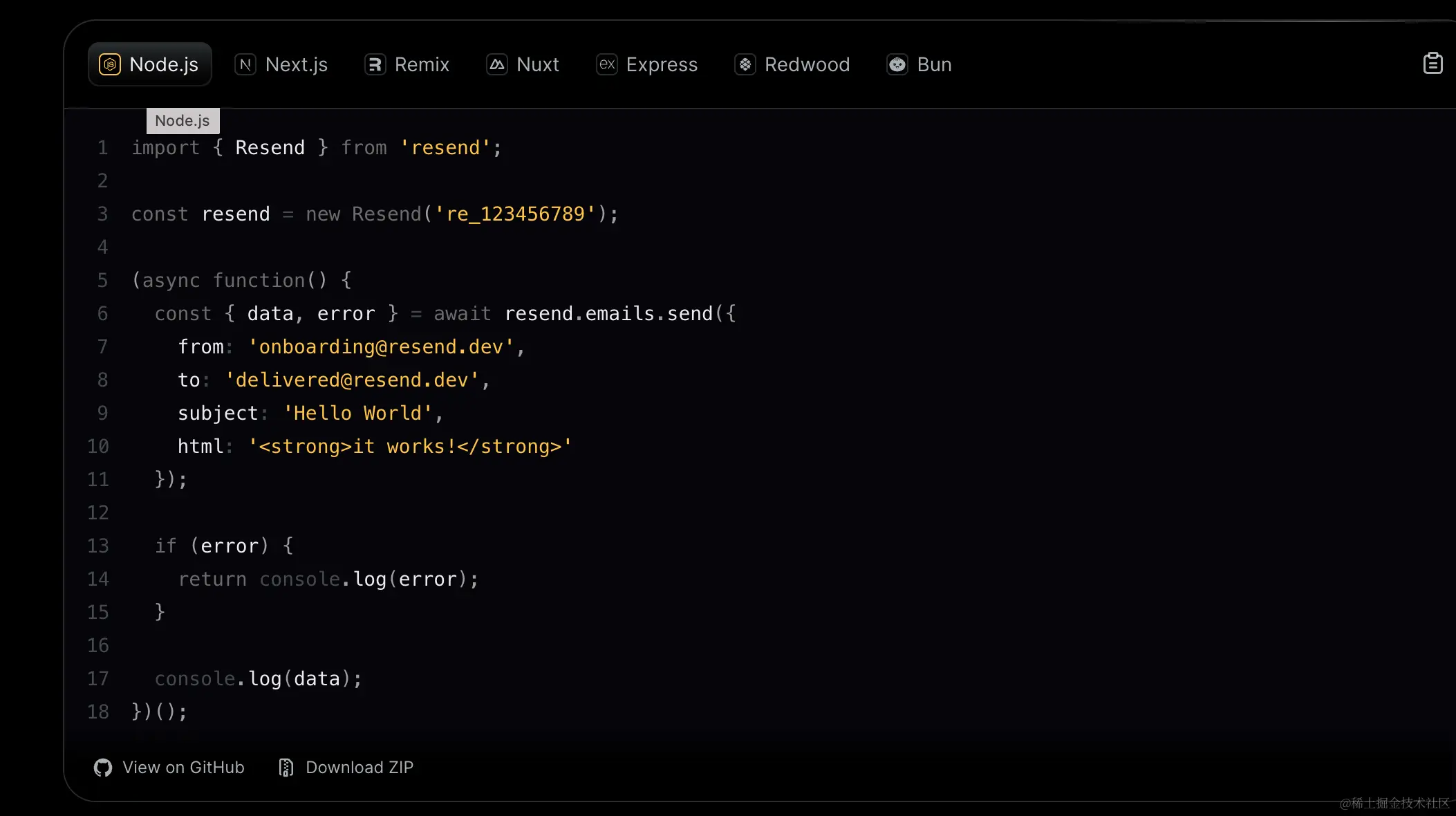
Task: Click the API key string 're_123456789'
Action: 515,214
